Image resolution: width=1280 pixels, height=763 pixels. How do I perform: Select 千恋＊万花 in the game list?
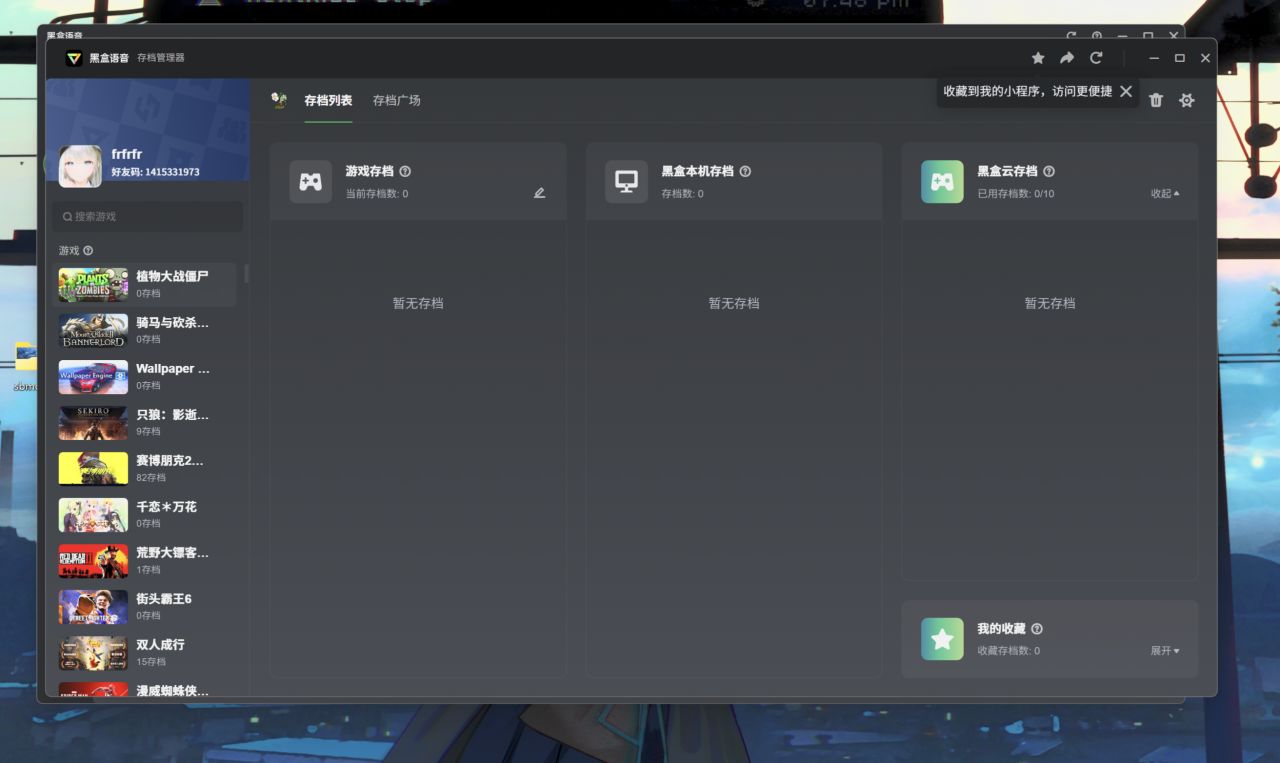[x=145, y=514]
